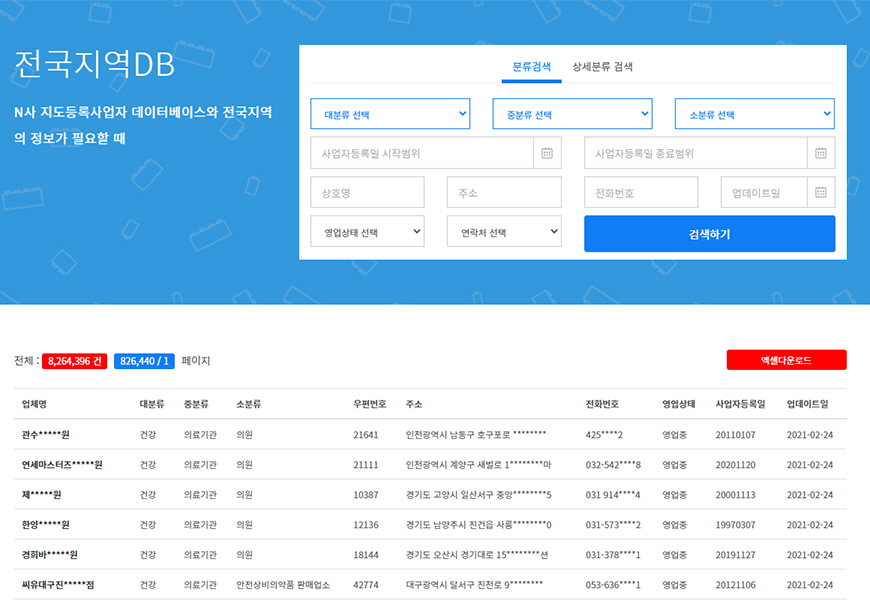Viewport: 870px width, 604px height.
Task: Expand the 중분류 선택 dropdown
Action: click(572, 114)
